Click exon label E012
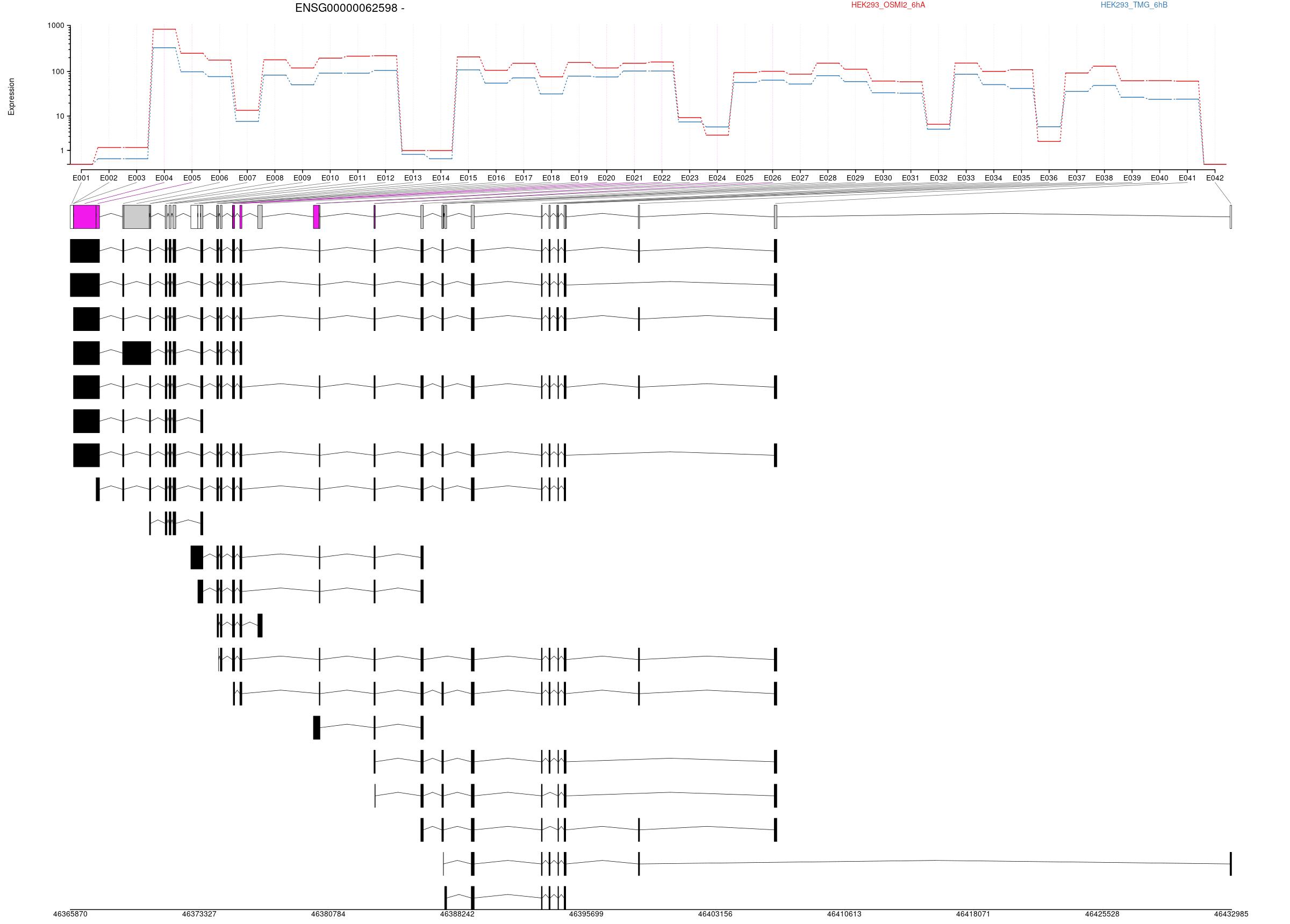 click(x=385, y=178)
